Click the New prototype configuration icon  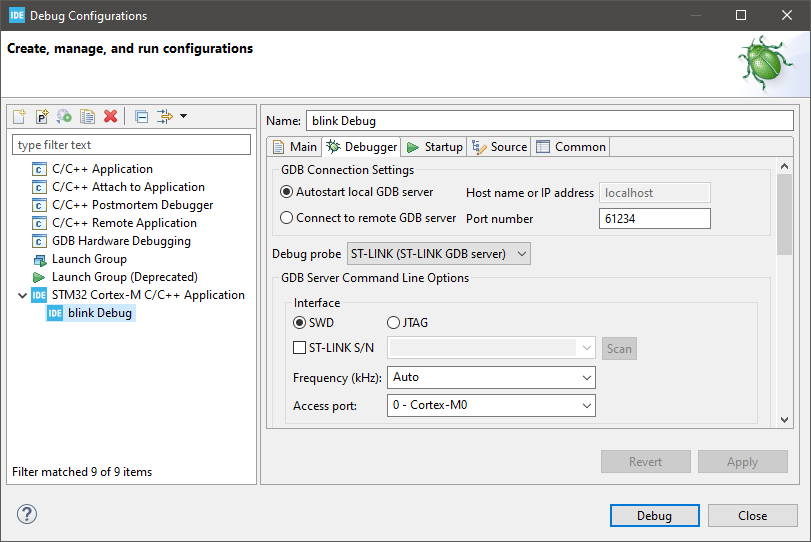(x=42, y=116)
